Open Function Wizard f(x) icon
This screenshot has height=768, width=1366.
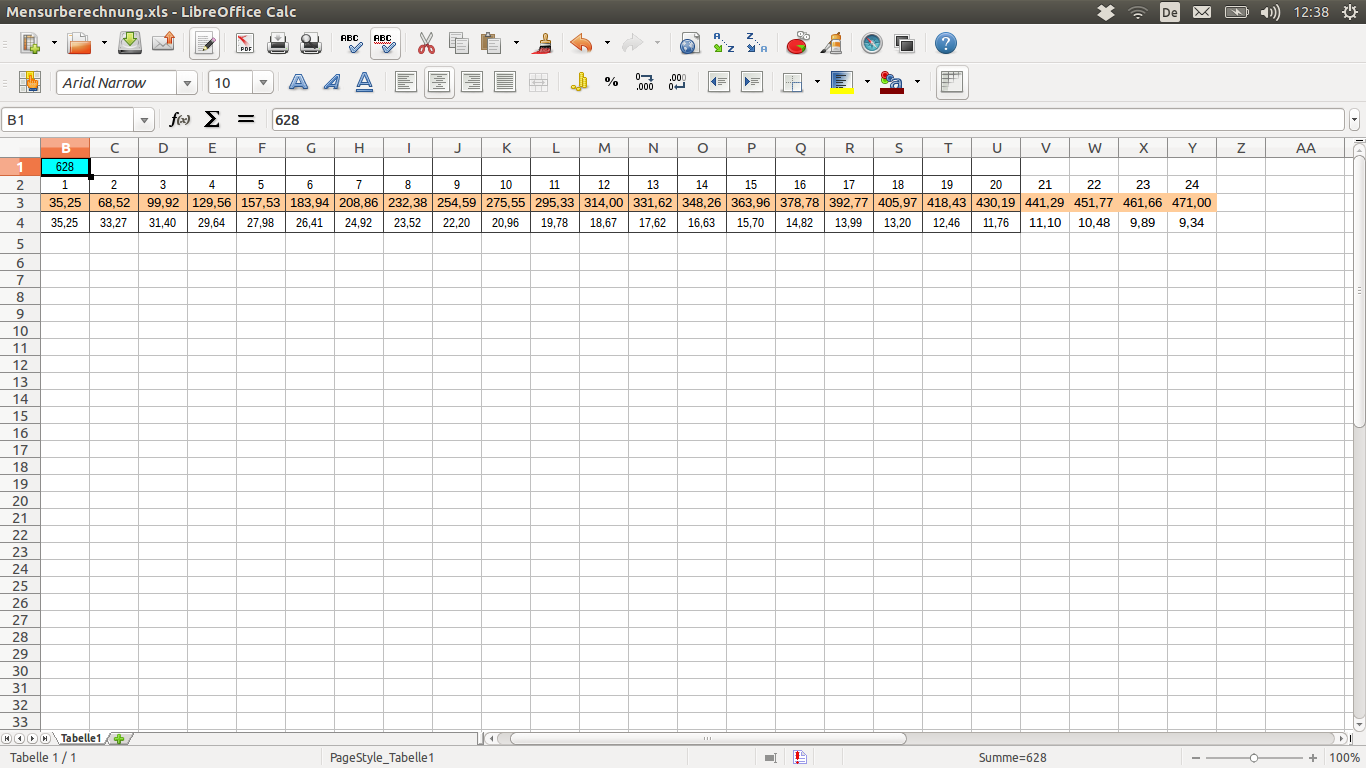coord(180,119)
